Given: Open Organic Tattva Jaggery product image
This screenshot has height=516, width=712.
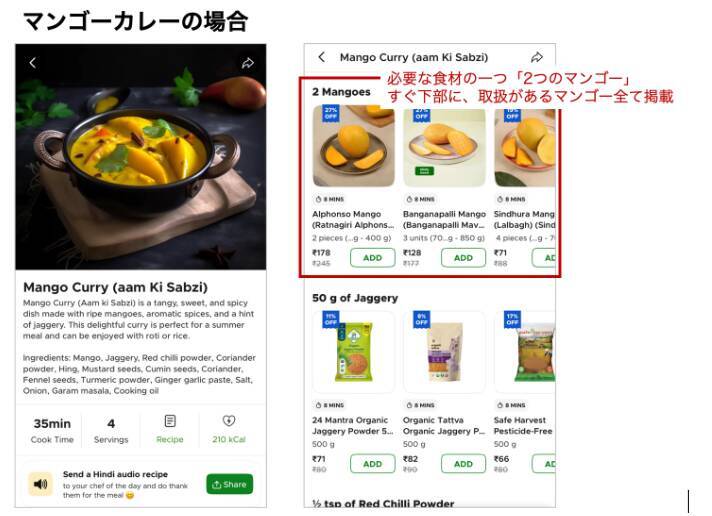Looking at the screenshot, I should pos(445,352).
